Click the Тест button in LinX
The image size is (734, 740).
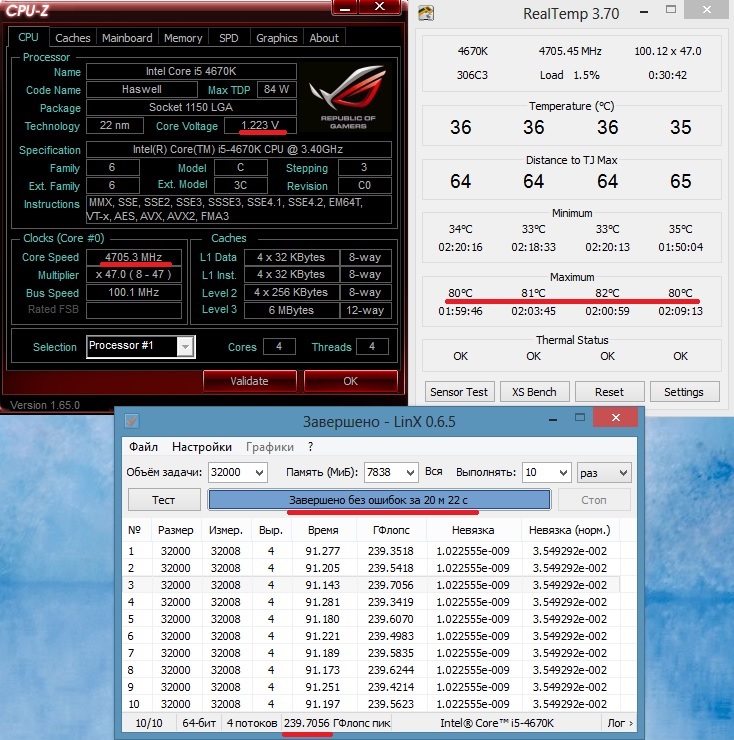[164, 500]
